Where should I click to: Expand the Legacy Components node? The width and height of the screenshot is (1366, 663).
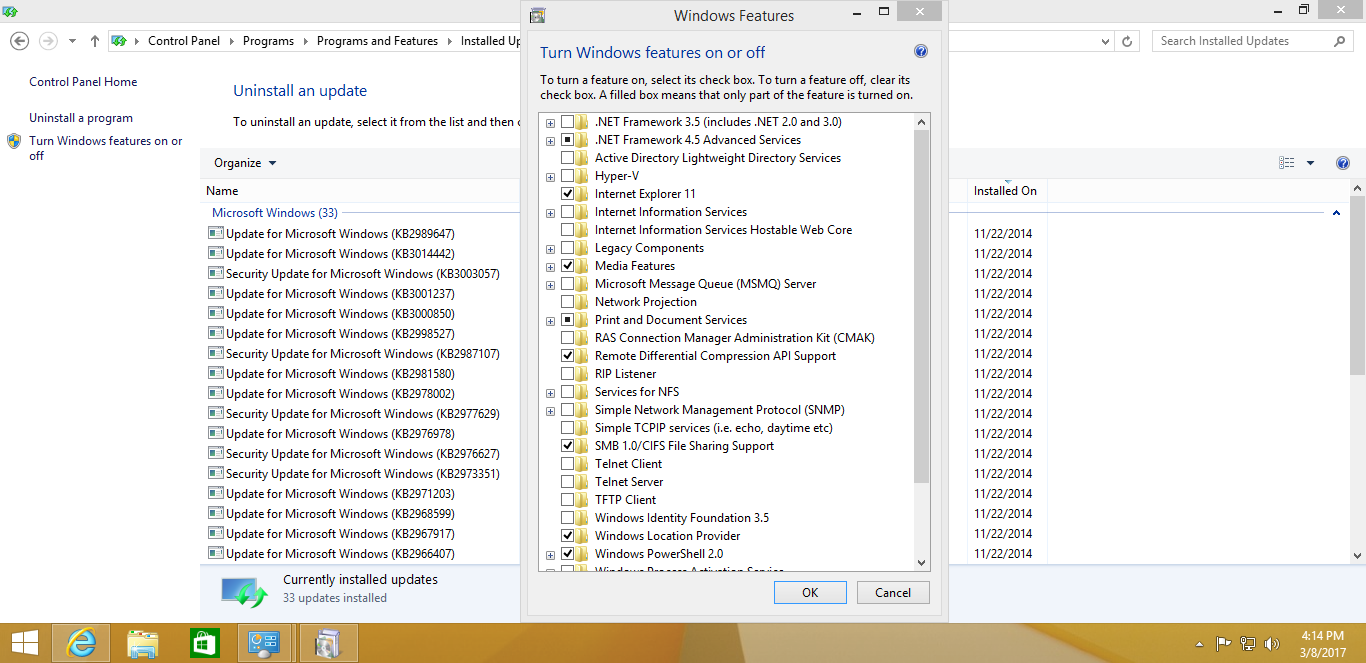pos(551,248)
